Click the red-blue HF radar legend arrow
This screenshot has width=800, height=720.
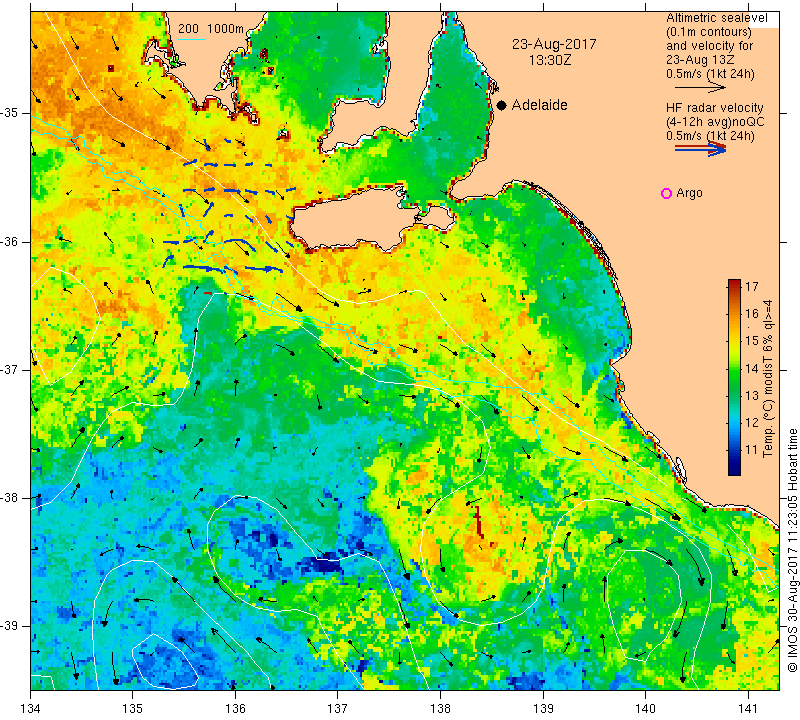click(x=700, y=149)
